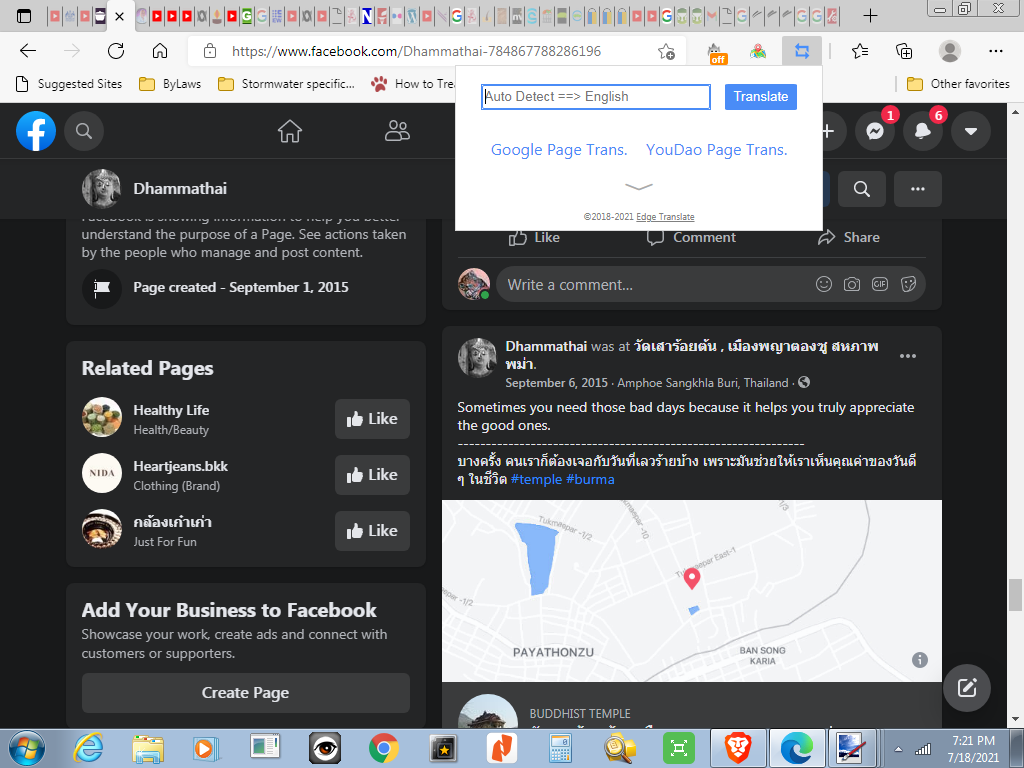The image size is (1024, 768).
Task: Open notifications bell showing six alerts
Action: tap(923, 131)
